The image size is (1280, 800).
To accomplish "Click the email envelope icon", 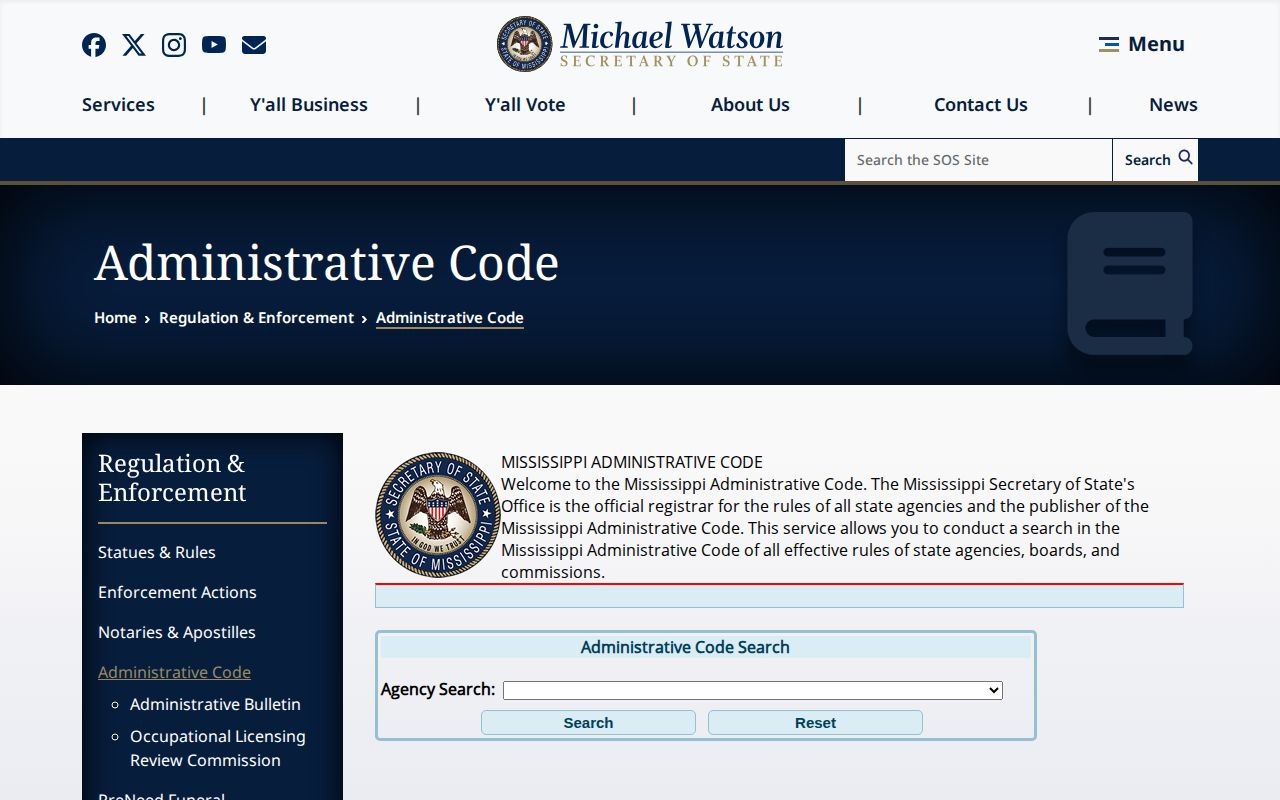I will coord(254,45).
